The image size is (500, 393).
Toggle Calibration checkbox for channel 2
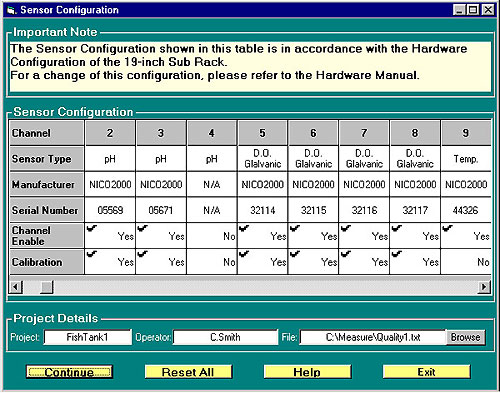92,254
